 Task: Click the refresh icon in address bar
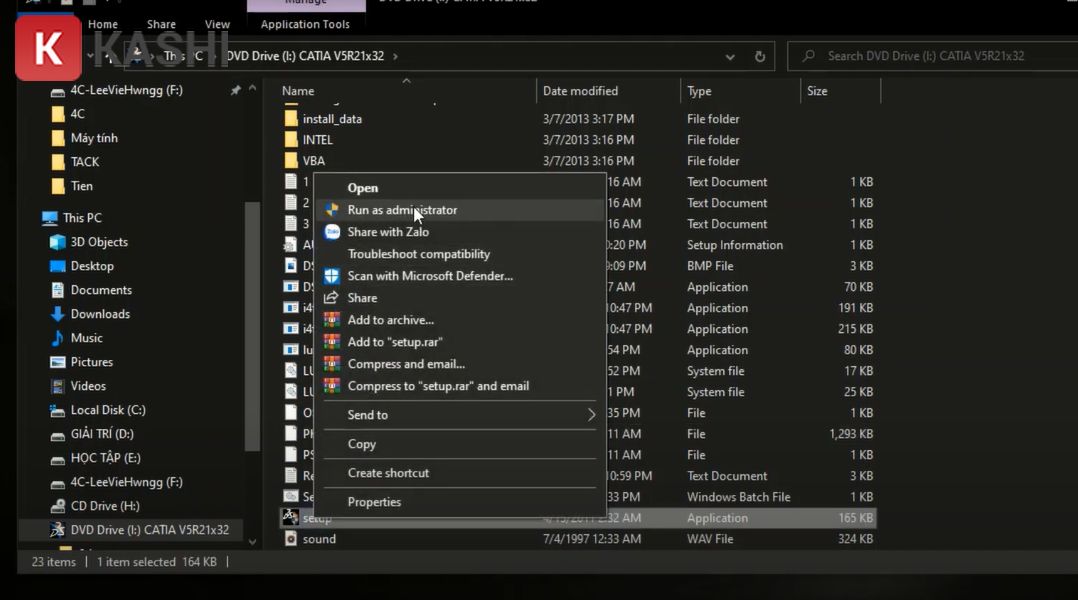pos(760,57)
